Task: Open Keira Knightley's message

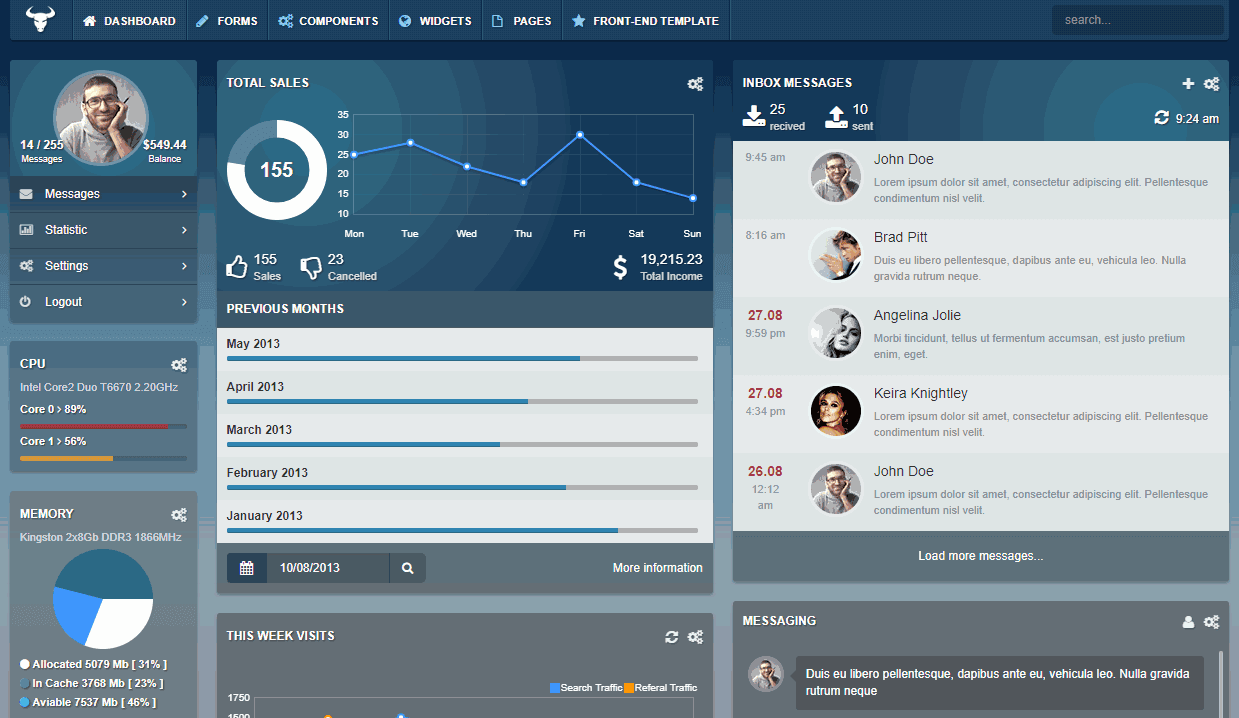Action: [x=981, y=414]
